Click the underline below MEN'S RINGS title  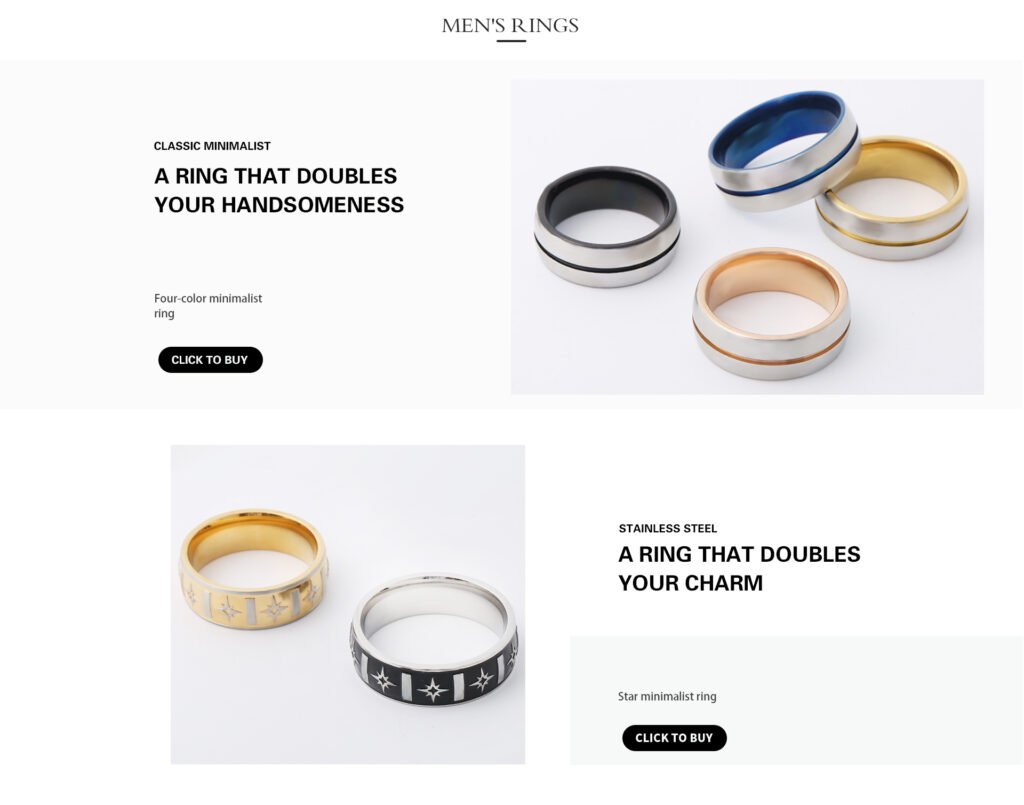point(511,41)
